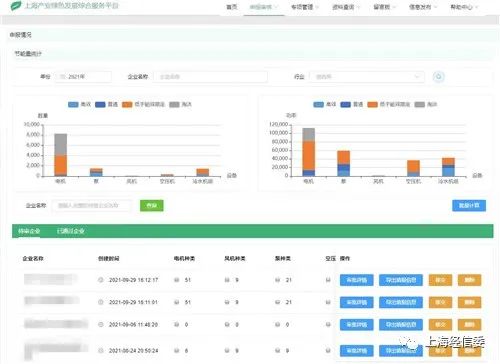Click the blue button above the table, top right
The image size is (500, 364).
tap(469, 205)
